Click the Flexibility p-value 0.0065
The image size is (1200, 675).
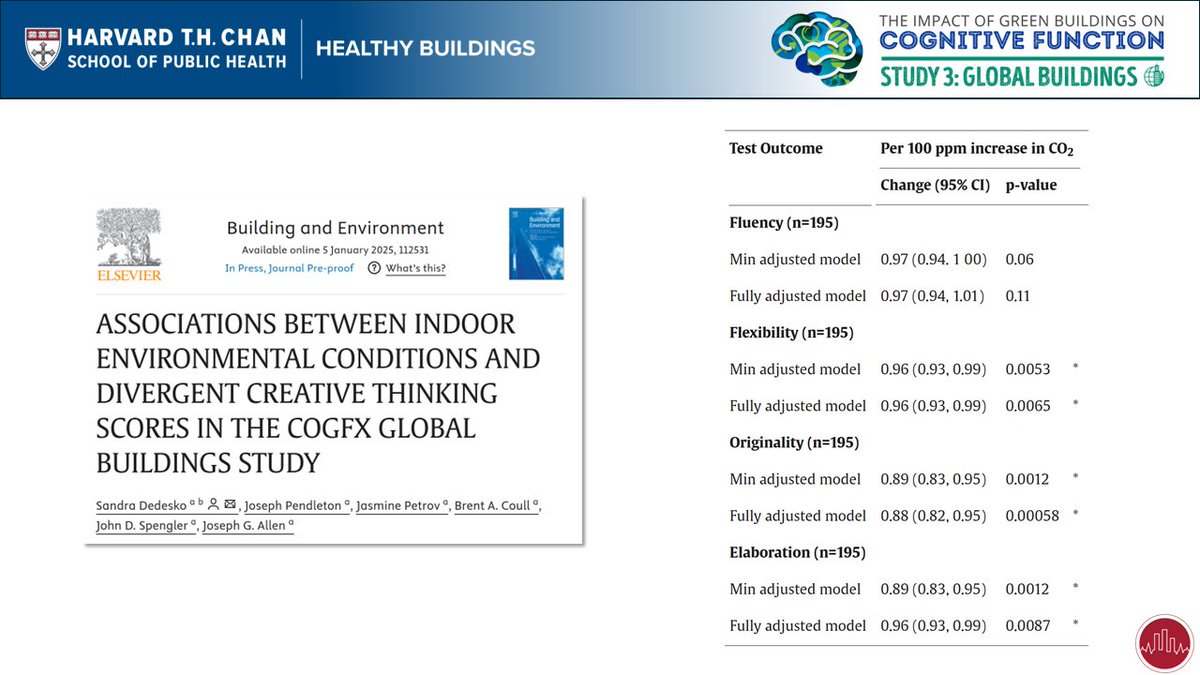pyautogui.click(x=1028, y=406)
